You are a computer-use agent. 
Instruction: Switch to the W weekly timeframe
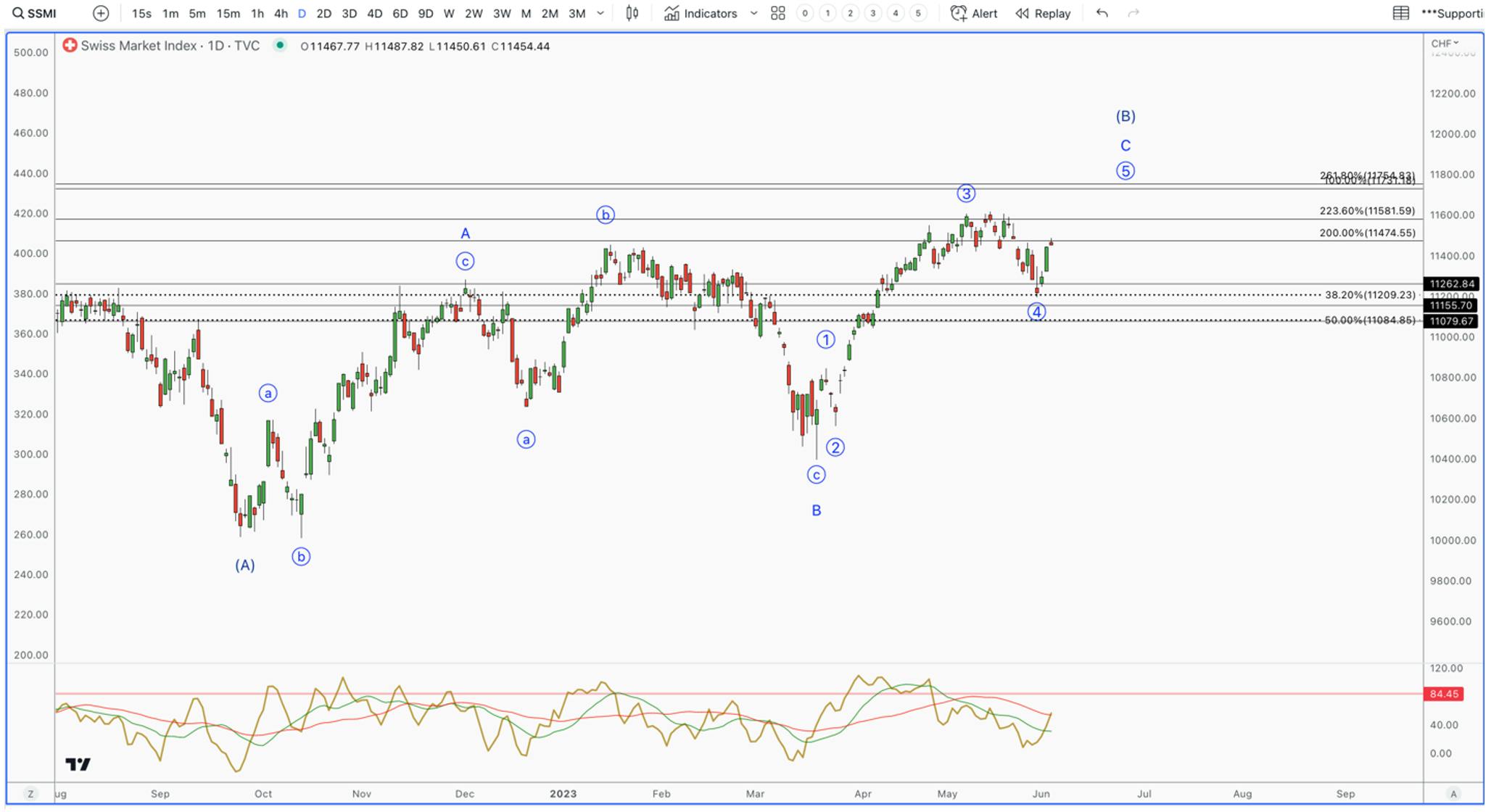pos(449,13)
